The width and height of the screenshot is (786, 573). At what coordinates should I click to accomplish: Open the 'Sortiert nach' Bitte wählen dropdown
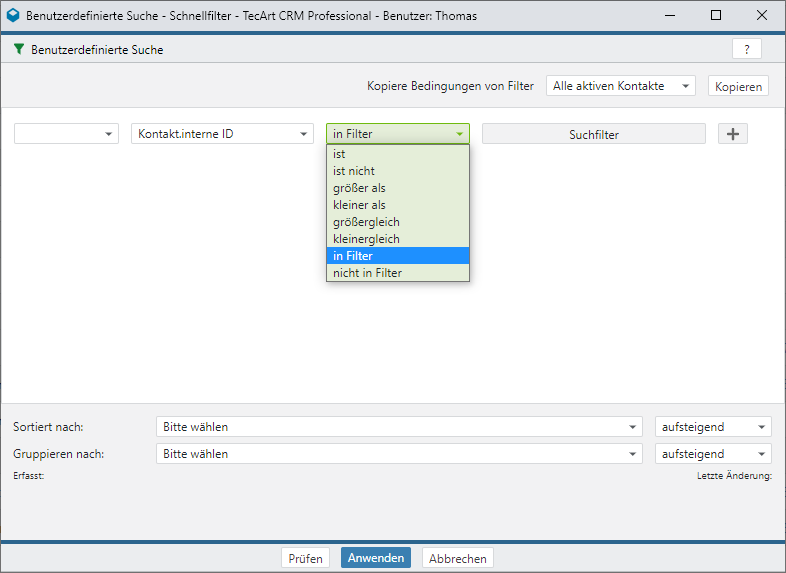click(x=399, y=427)
